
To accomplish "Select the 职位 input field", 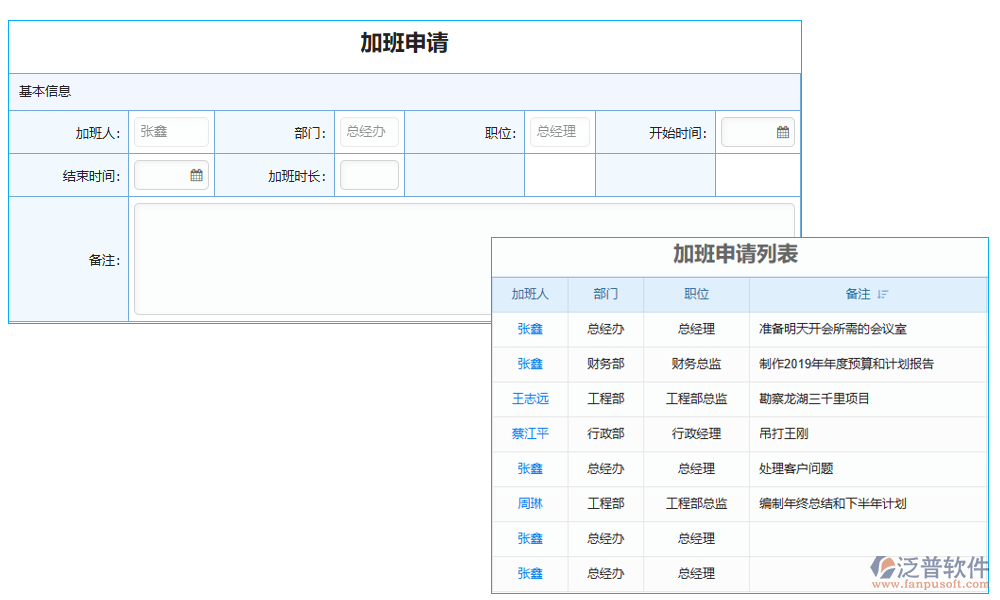I will click(x=559, y=132).
